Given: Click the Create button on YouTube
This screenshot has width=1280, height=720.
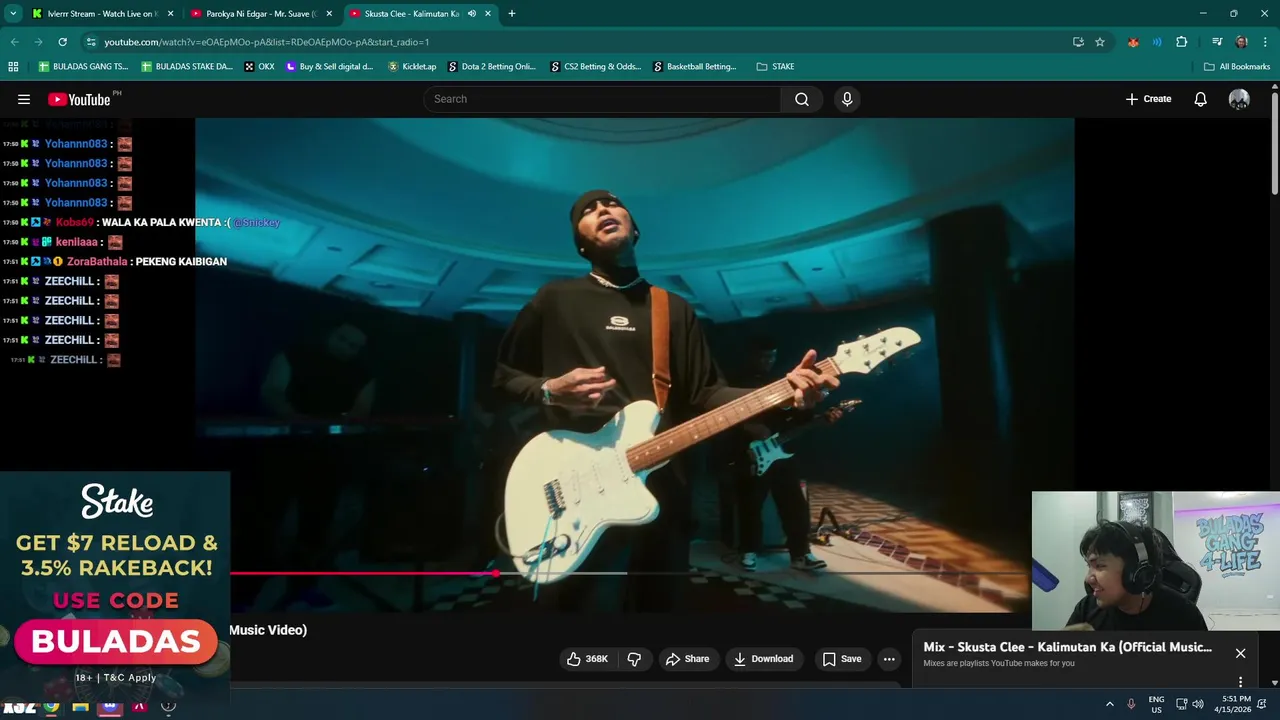Looking at the screenshot, I should 1148,99.
